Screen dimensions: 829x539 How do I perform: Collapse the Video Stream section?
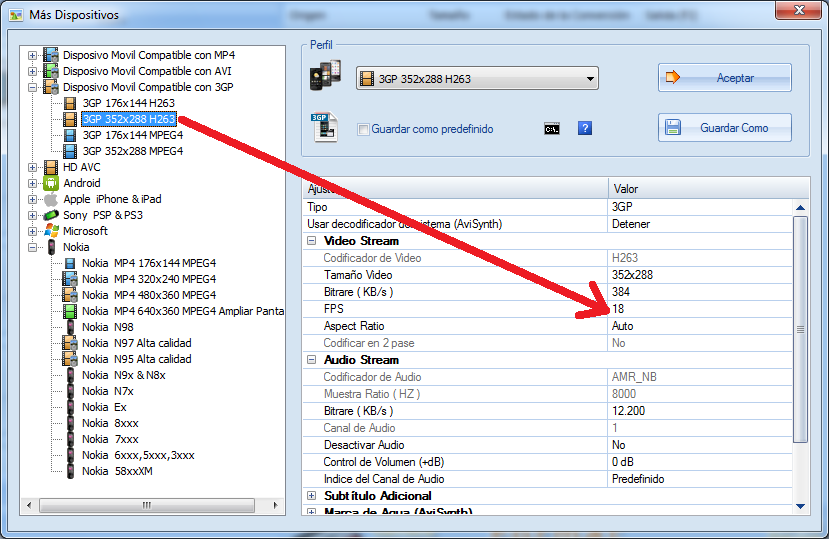pos(312,241)
